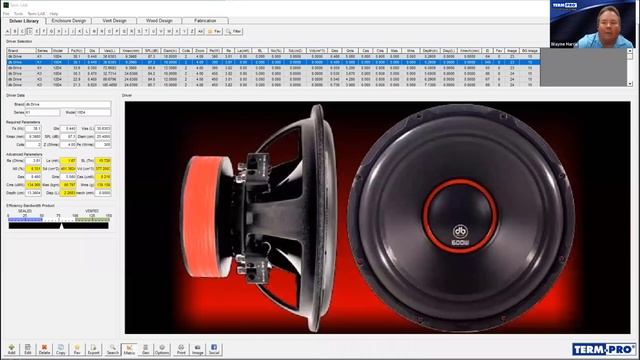The height and width of the screenshot is (360, 640).
Task: Click the yellow BL (Tm) field
Action: [x=102, y=161]
